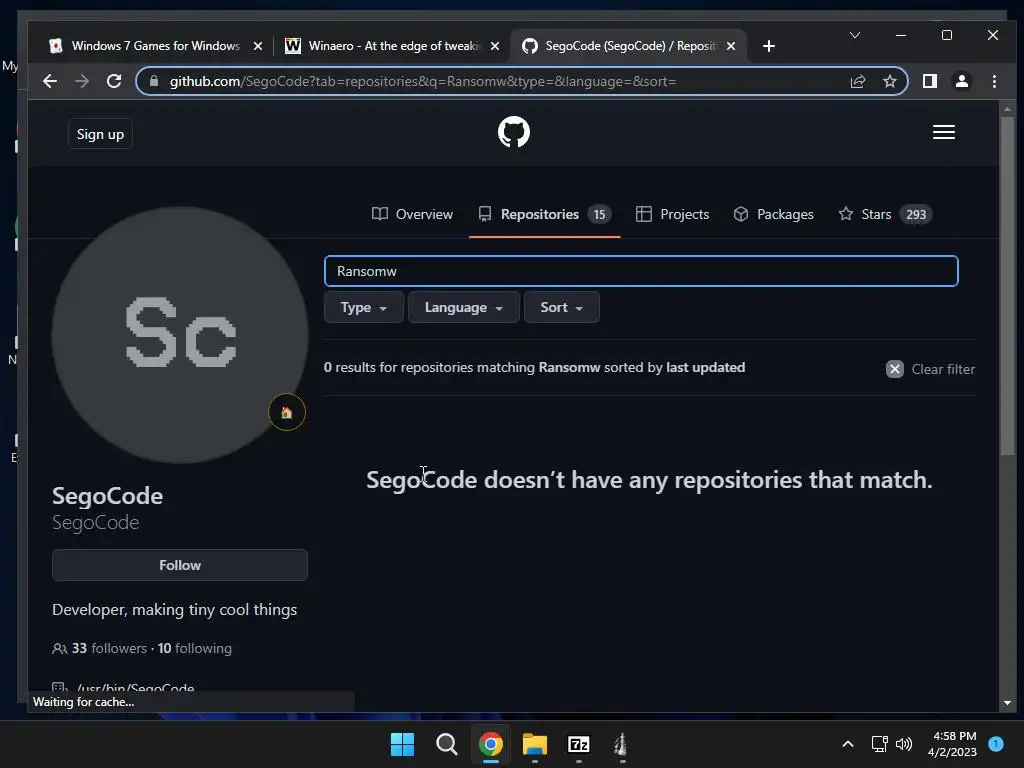The width and height of the screenshot is (1024, 768).
Task: Select the Repositories tab
Action: click(x=545, y=214)
